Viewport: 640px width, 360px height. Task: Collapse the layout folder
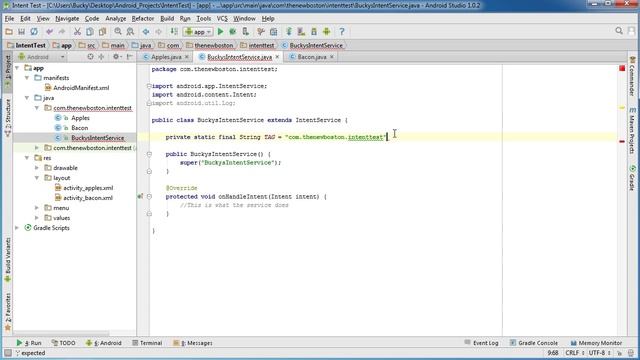[37, 178]
